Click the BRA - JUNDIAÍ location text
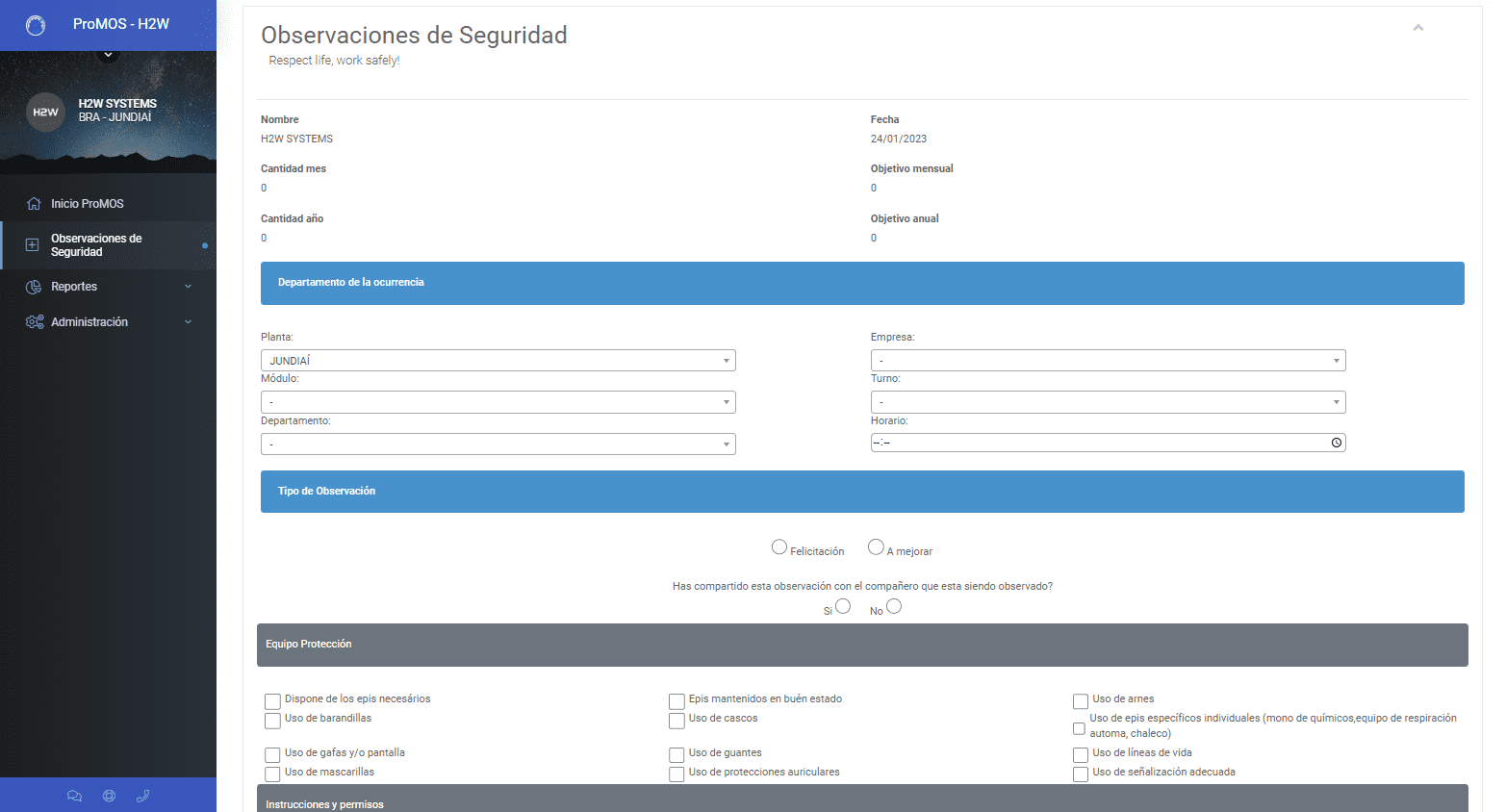Image resolution: width=1506 pixels, height=812 pixels. click(115, 117)
